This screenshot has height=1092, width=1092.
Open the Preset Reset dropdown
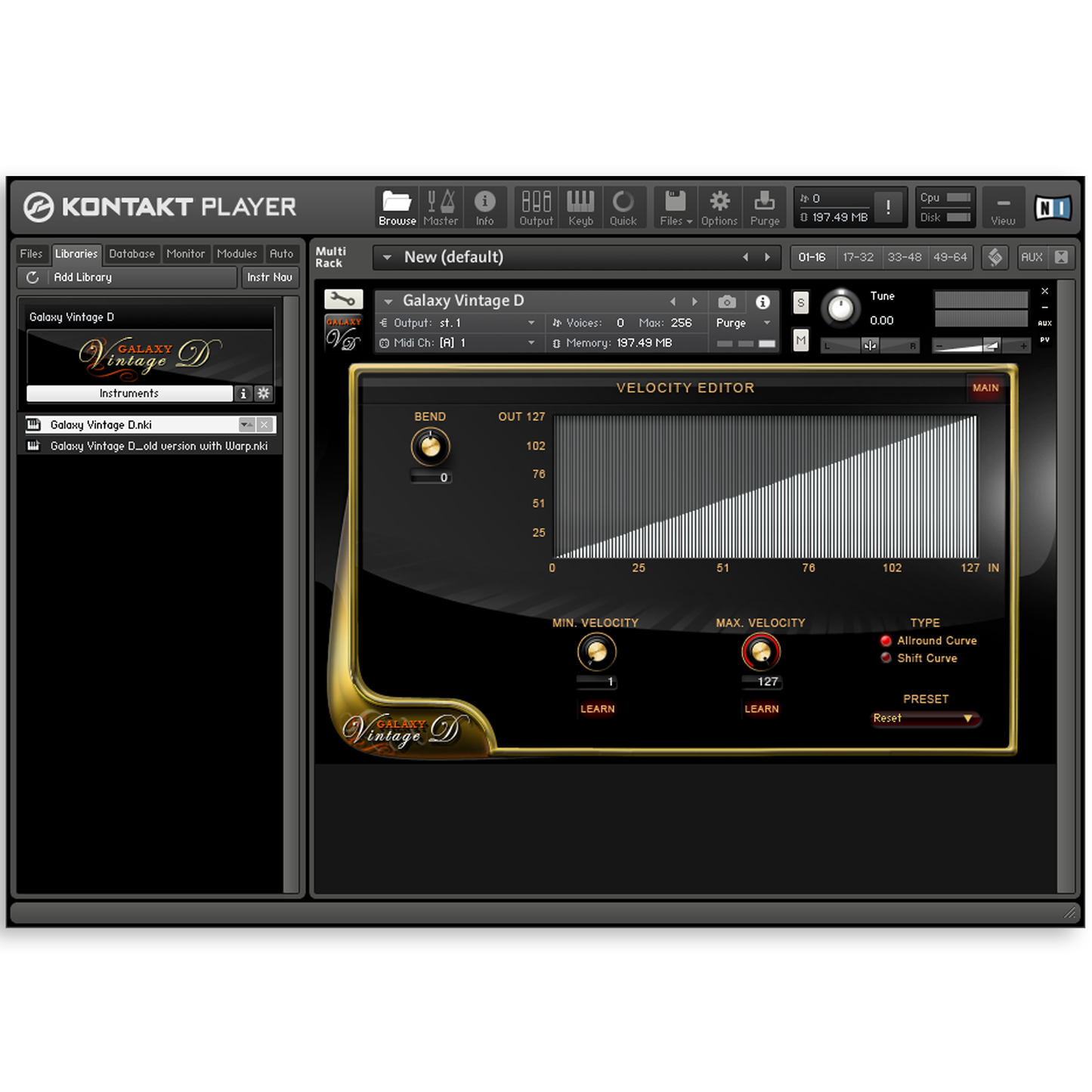[925, 719]
